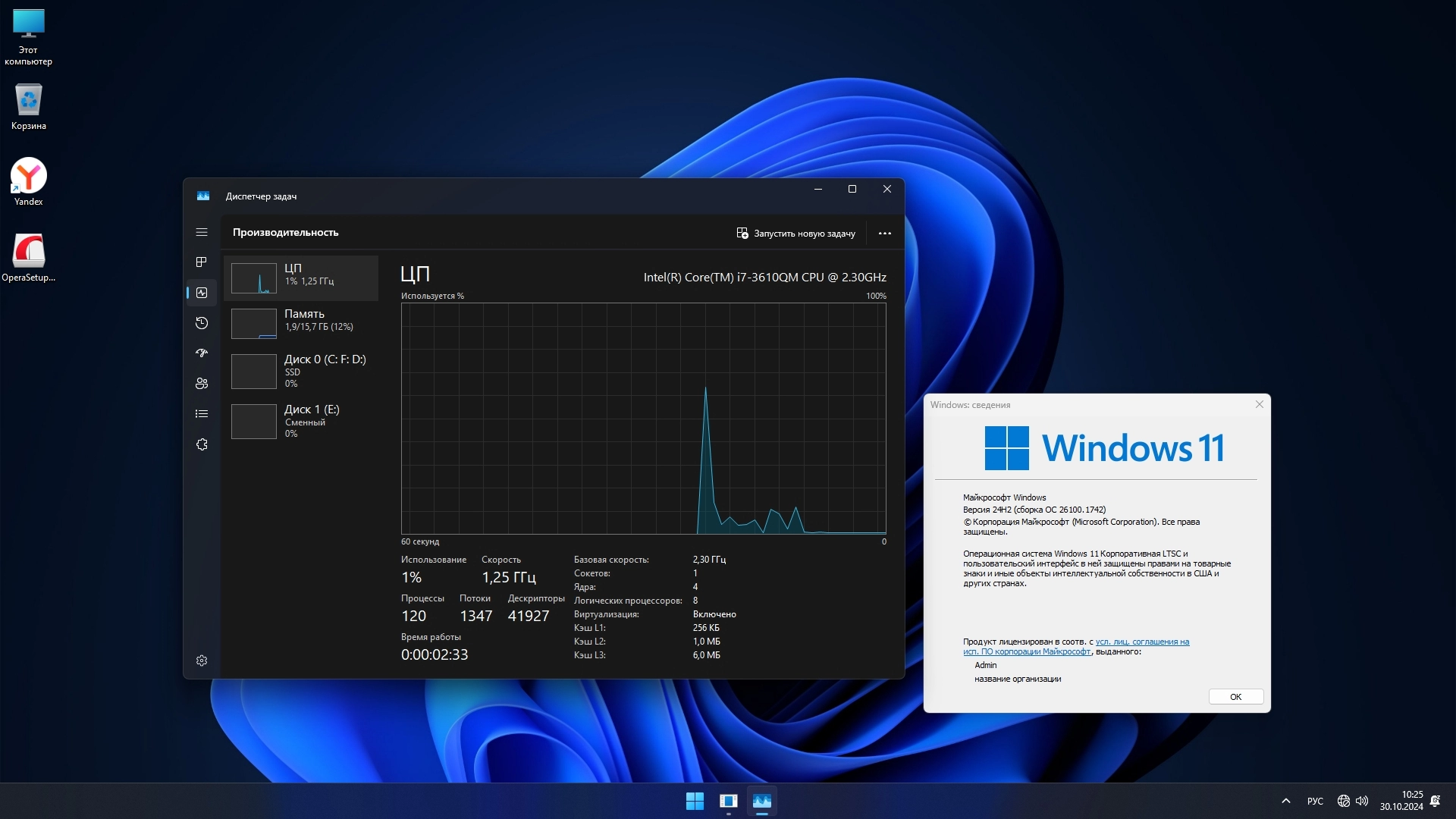Click Run new task button
Viewport: 1456px width, 819px height.
[795, 234]
